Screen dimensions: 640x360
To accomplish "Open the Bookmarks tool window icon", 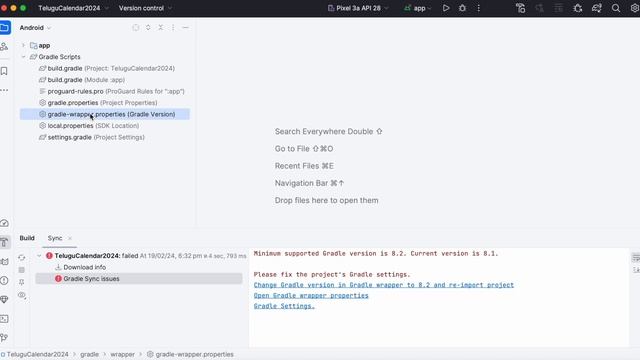I will point(4,71).
